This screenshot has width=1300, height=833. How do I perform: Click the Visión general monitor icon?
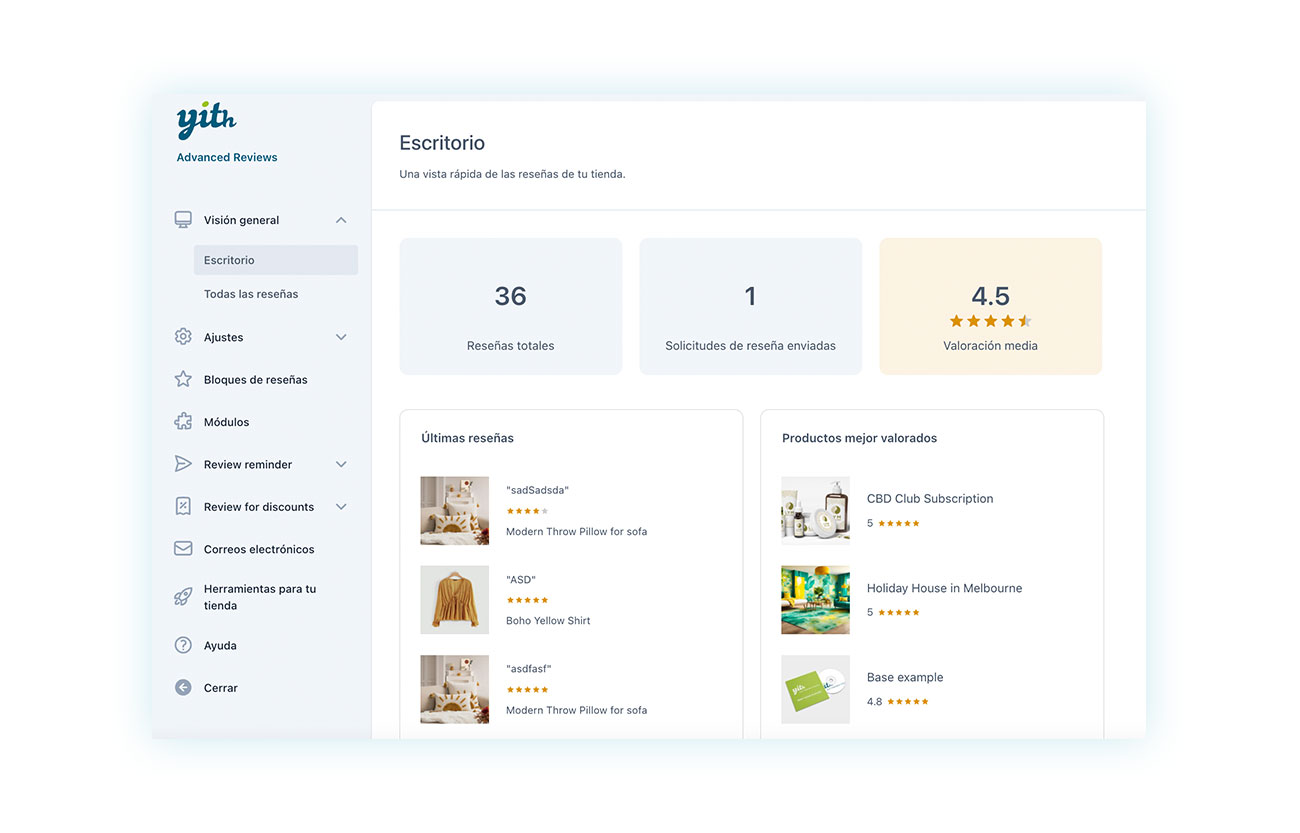click(x=183, y=220)
